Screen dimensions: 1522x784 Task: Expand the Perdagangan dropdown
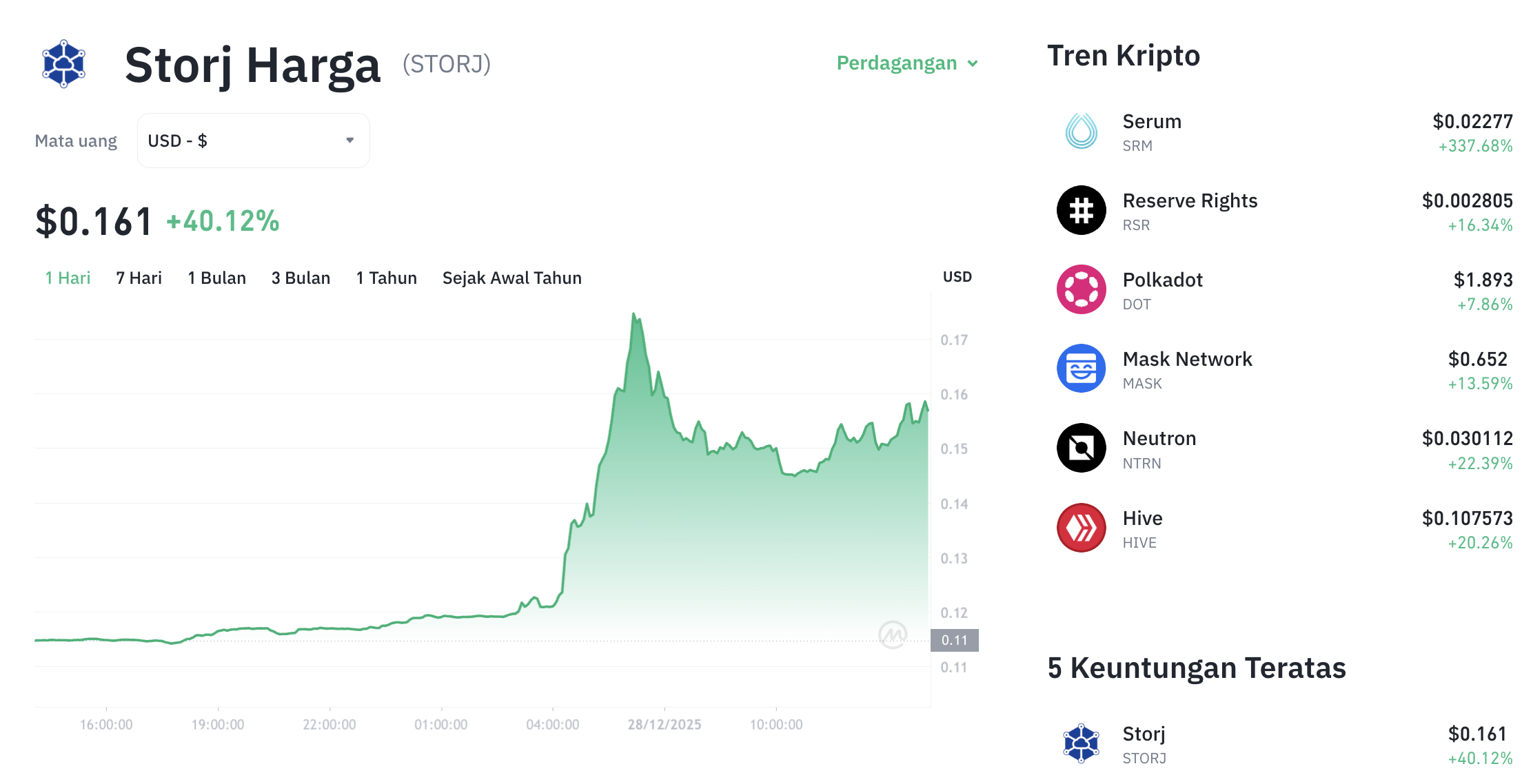click(906, 63)
